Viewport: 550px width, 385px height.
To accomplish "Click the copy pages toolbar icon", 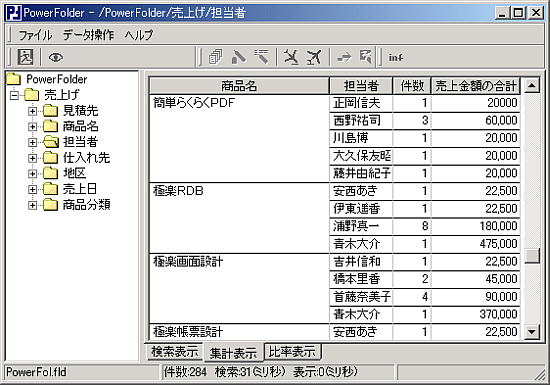I will [216, 57].
